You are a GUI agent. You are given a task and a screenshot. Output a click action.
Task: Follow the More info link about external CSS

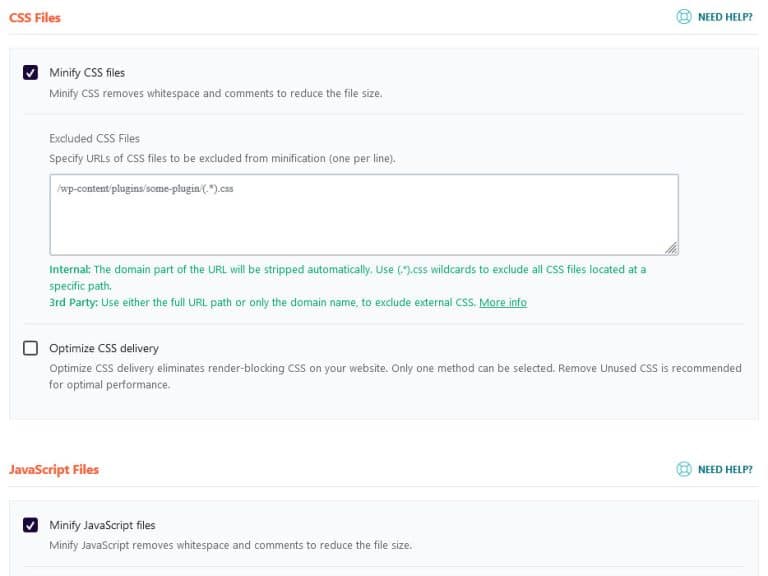(502, 302)
